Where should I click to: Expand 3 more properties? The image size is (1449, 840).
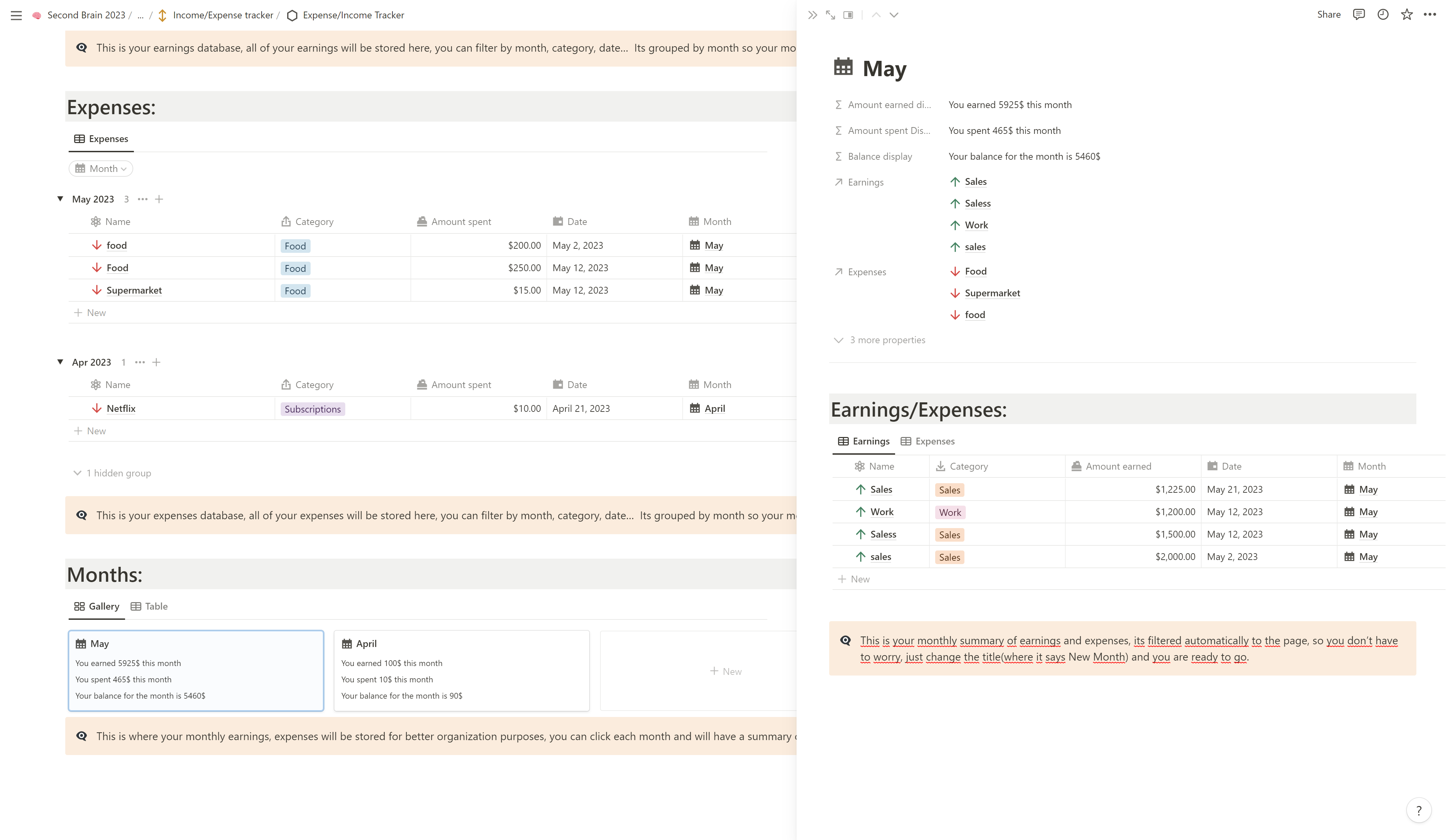tap(880, 340)
